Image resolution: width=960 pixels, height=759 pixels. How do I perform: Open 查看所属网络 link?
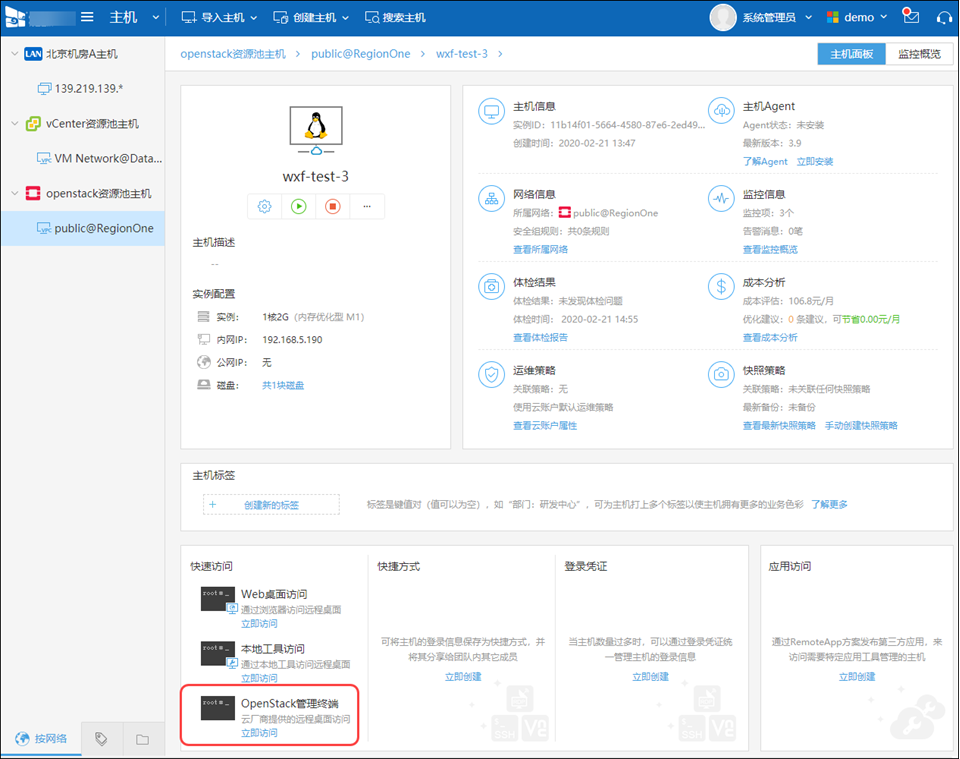[540, 249]
